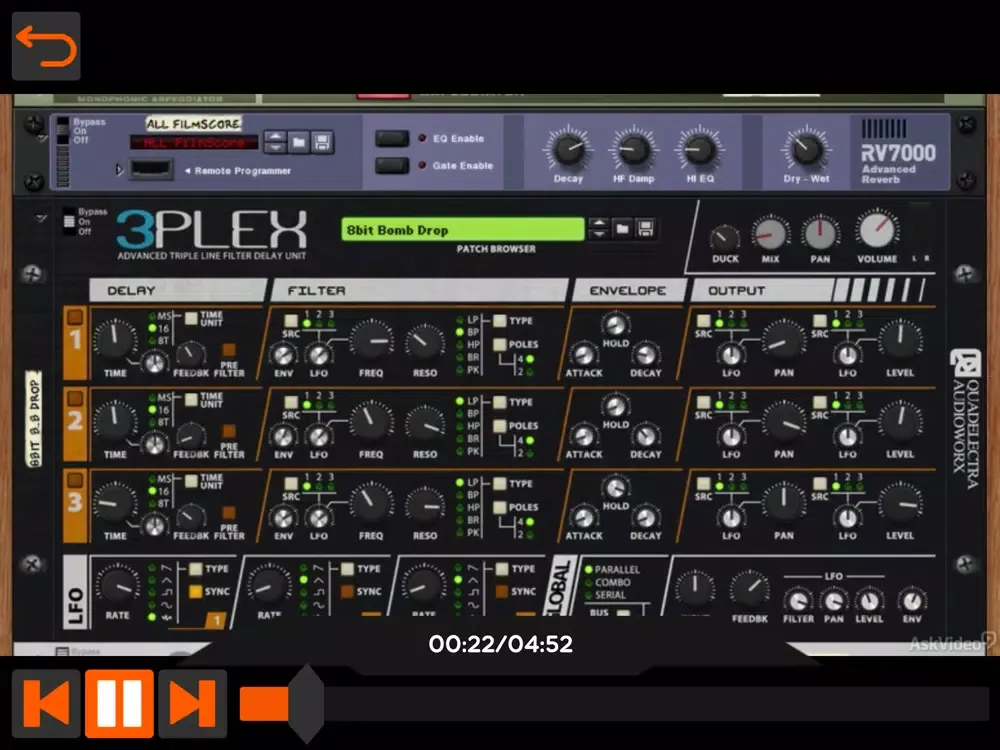Flip the 3PLEX Bypass/On/Off switch
Viewport: 1000px width, 750px height.
(x=68, y=221)
